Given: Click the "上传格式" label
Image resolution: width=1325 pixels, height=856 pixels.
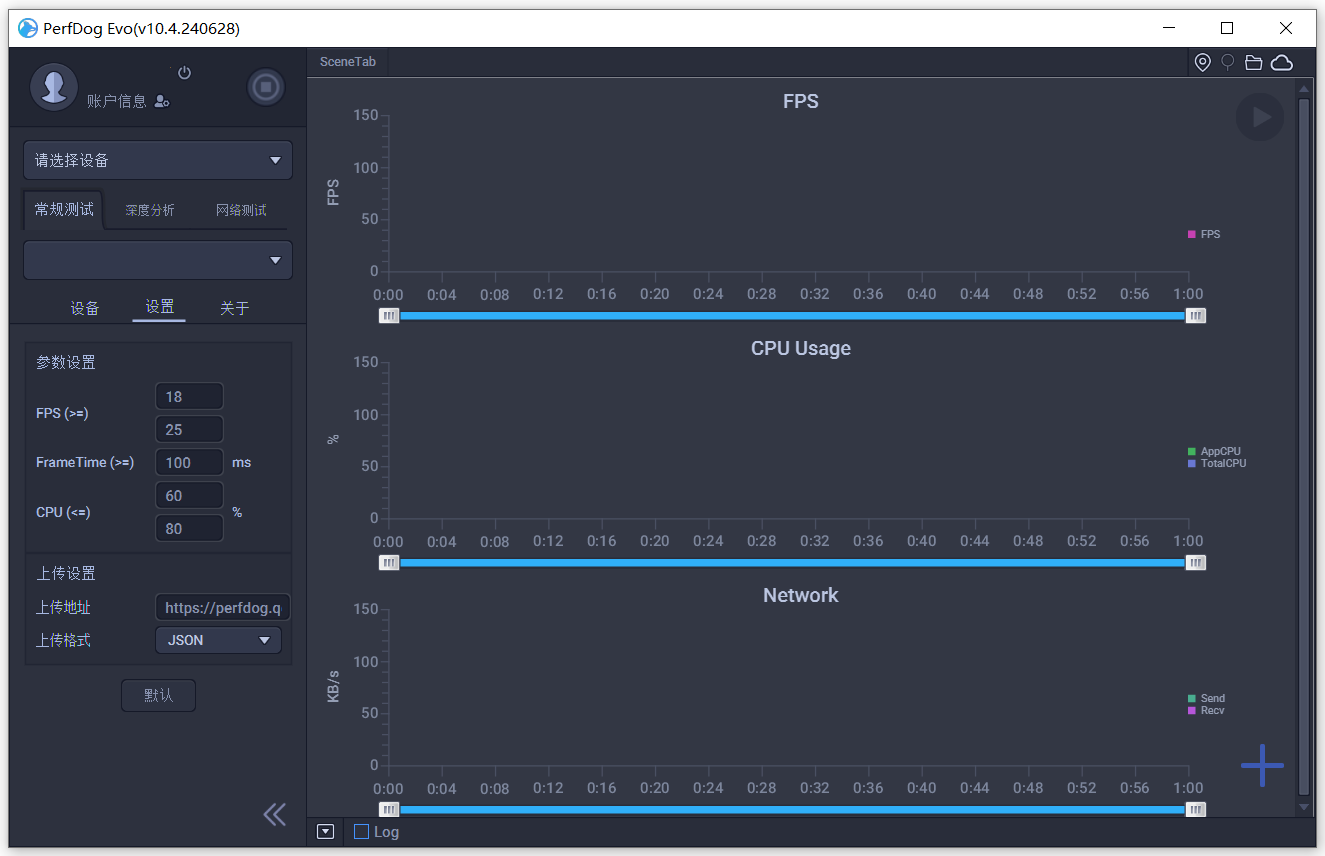Looking at the screenshot, I should pos(63,640).
